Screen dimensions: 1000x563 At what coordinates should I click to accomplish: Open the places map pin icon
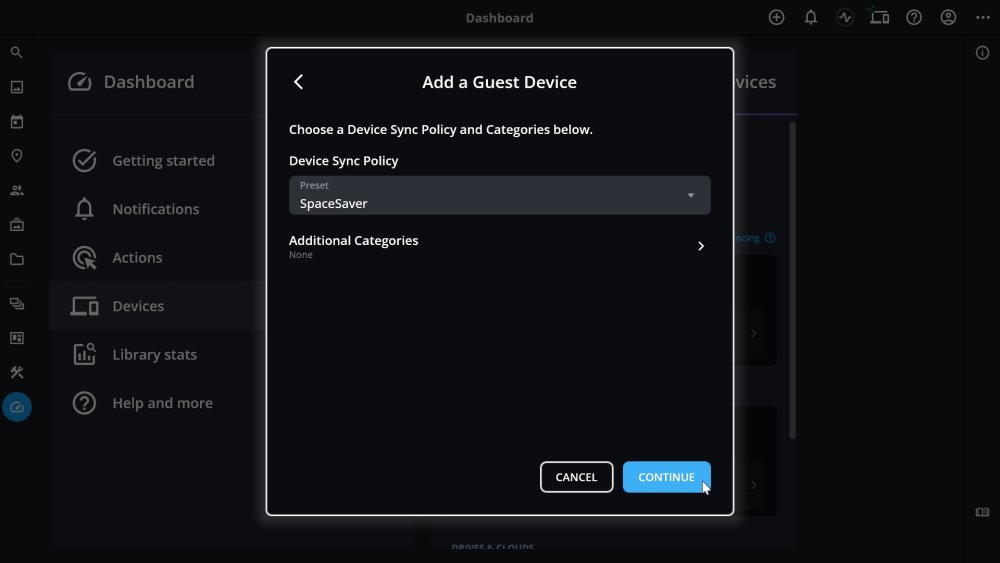tap(16, 156)
